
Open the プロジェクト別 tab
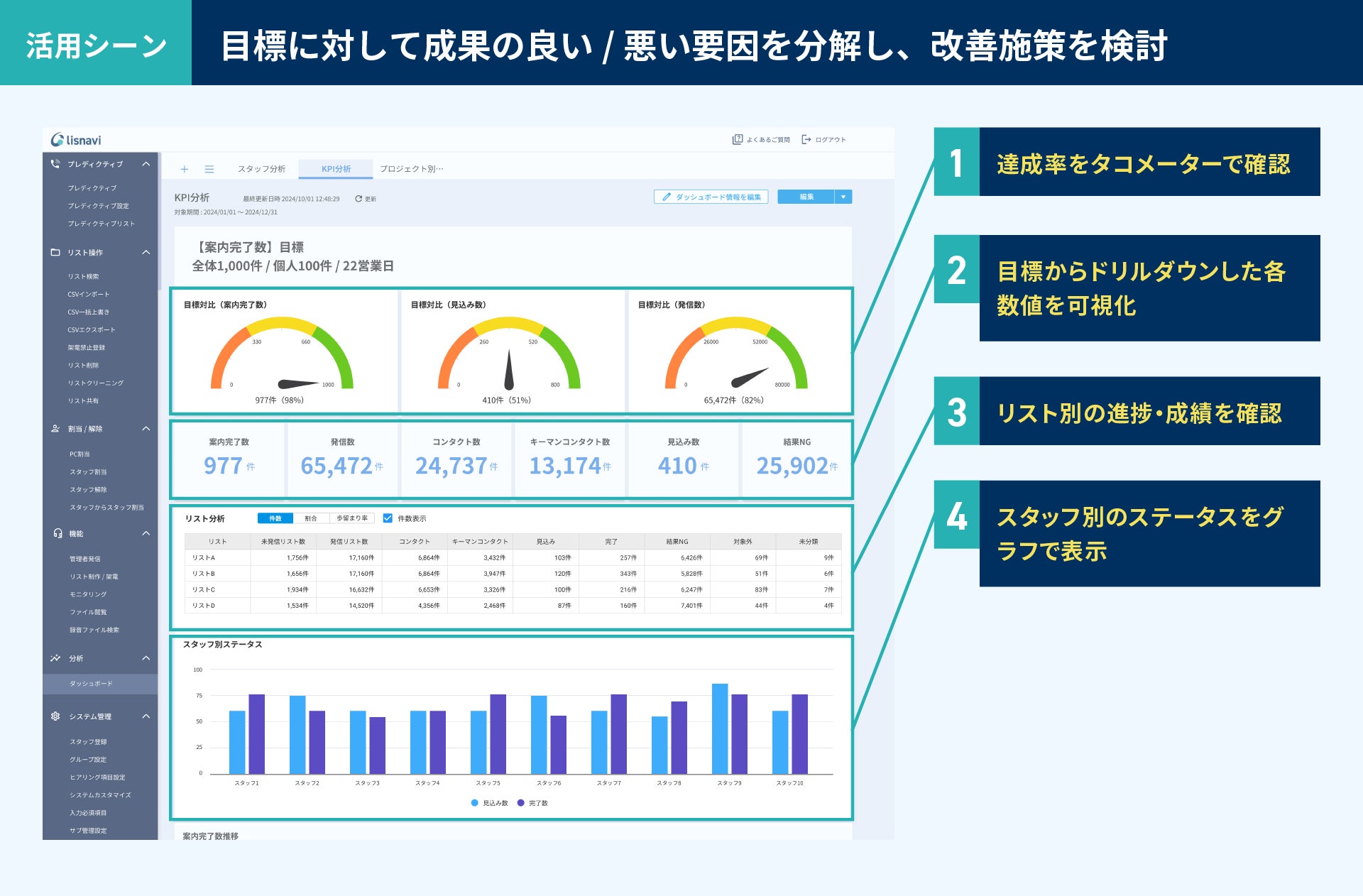[x=411, y=169]
